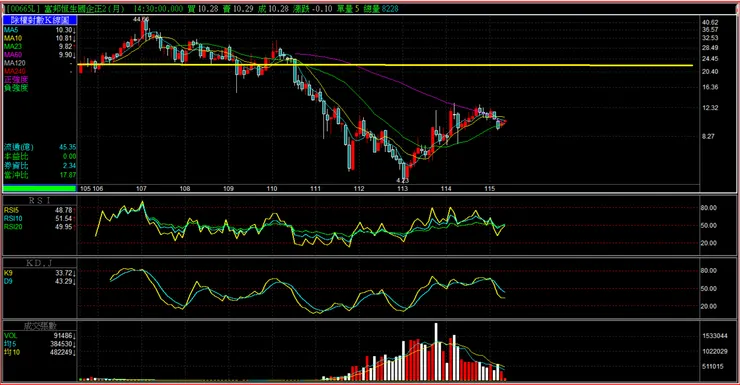The height and width of the screenshot is (385, 740).
Task: Click the RSI5 value 48.78
Action: (64, 210)
